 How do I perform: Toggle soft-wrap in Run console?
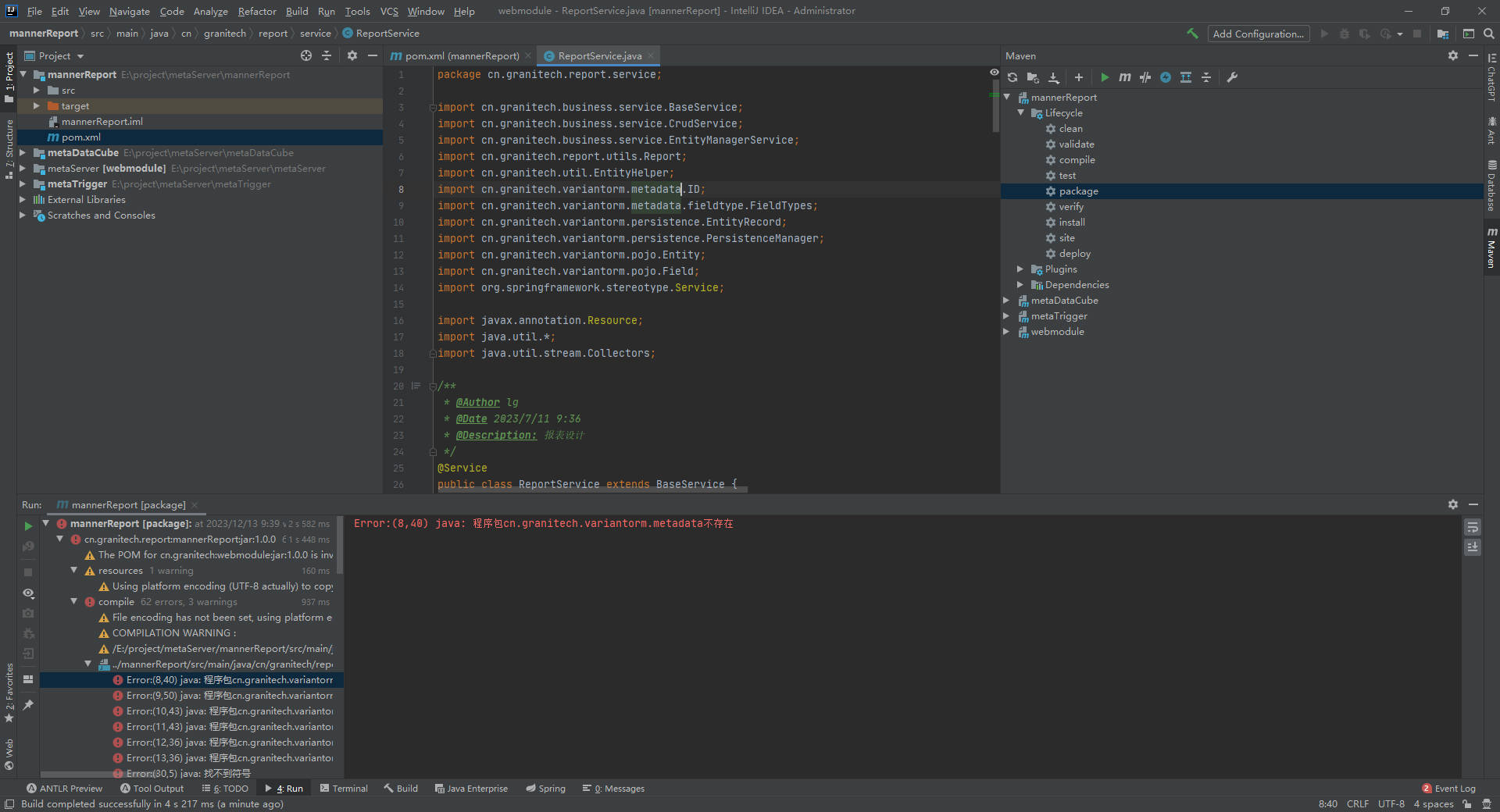click(1473, 527)
